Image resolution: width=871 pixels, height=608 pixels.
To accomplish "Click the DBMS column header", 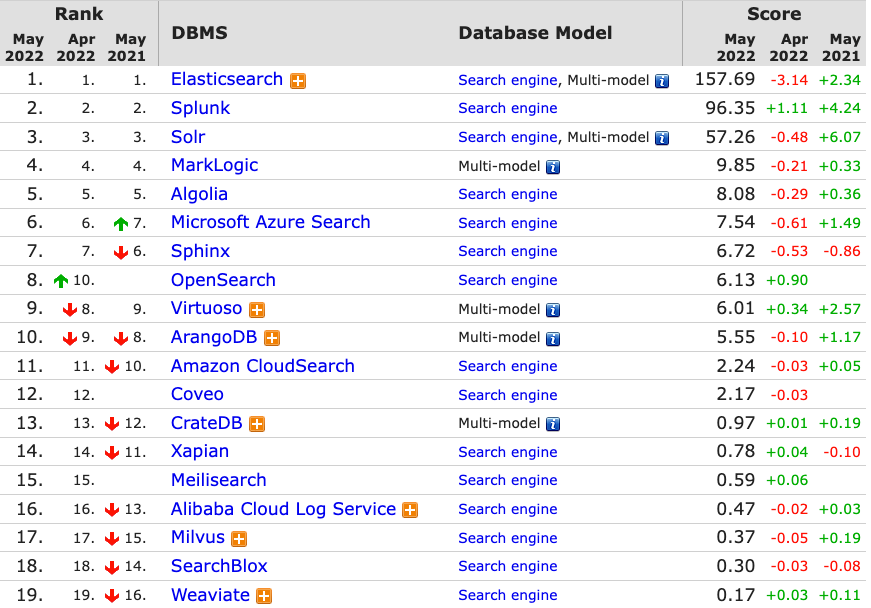I will pyautogui.click(x=199, y=33).
